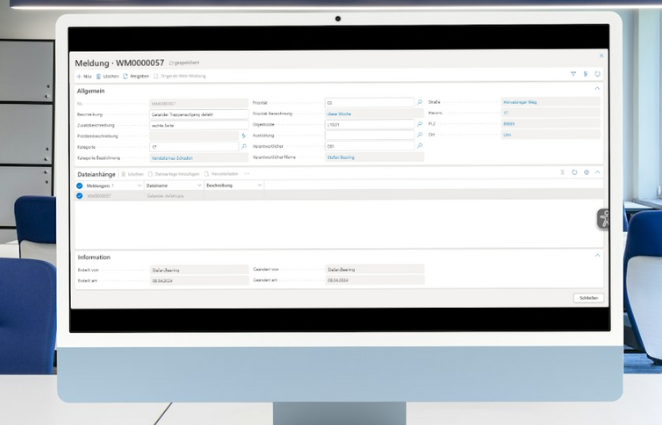Open lookup magnifier for Priorität field
The image size is (662, 425).
[x=419, y=102]
